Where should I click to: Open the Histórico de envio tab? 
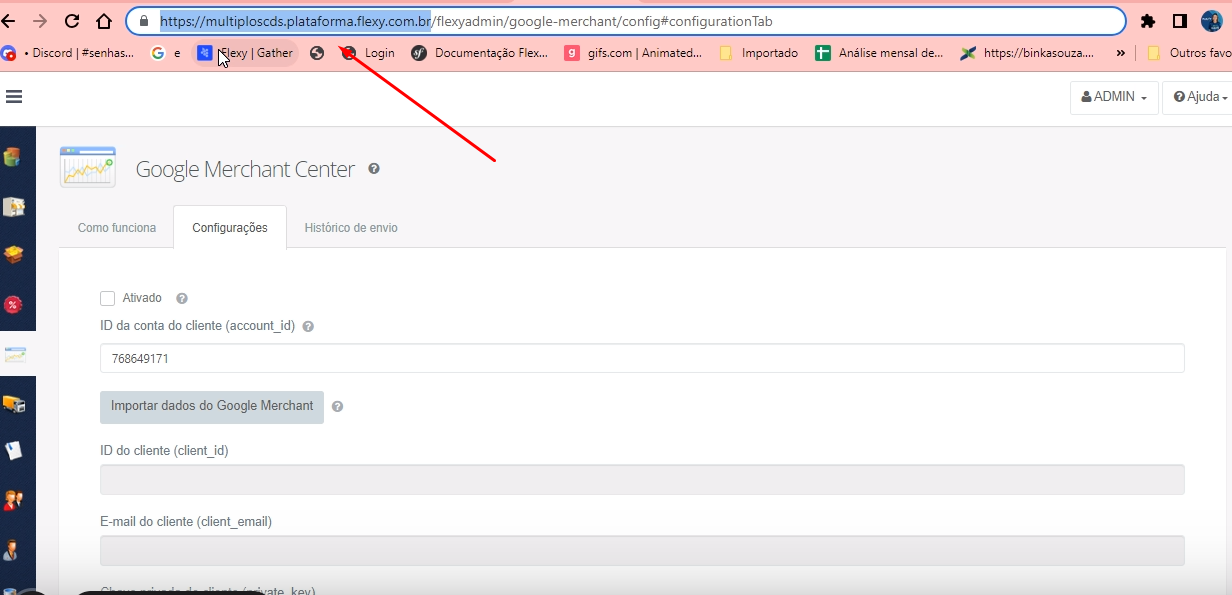tap(351, 228)
